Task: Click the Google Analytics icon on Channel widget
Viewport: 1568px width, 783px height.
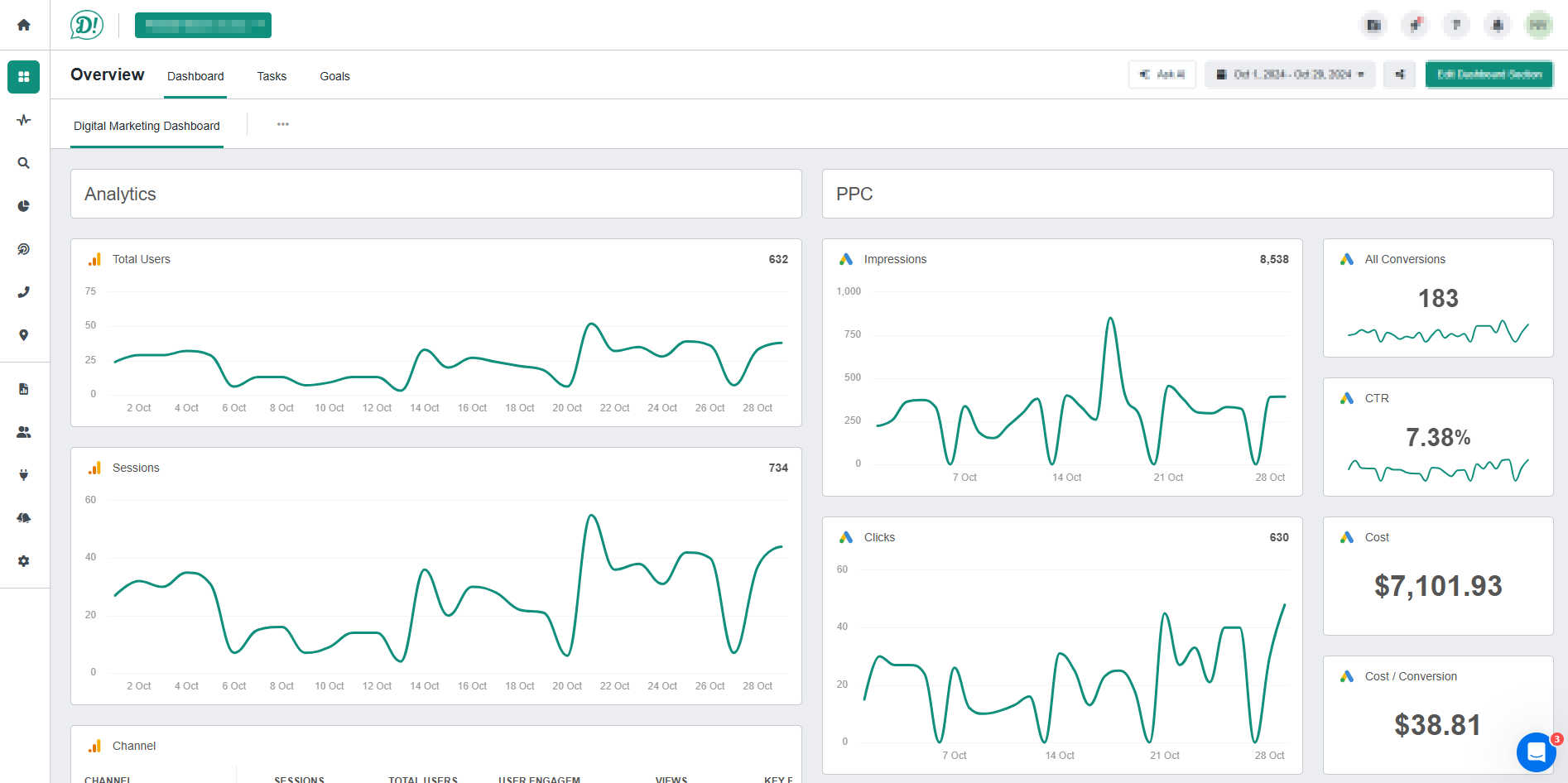Action: (94, 746)
